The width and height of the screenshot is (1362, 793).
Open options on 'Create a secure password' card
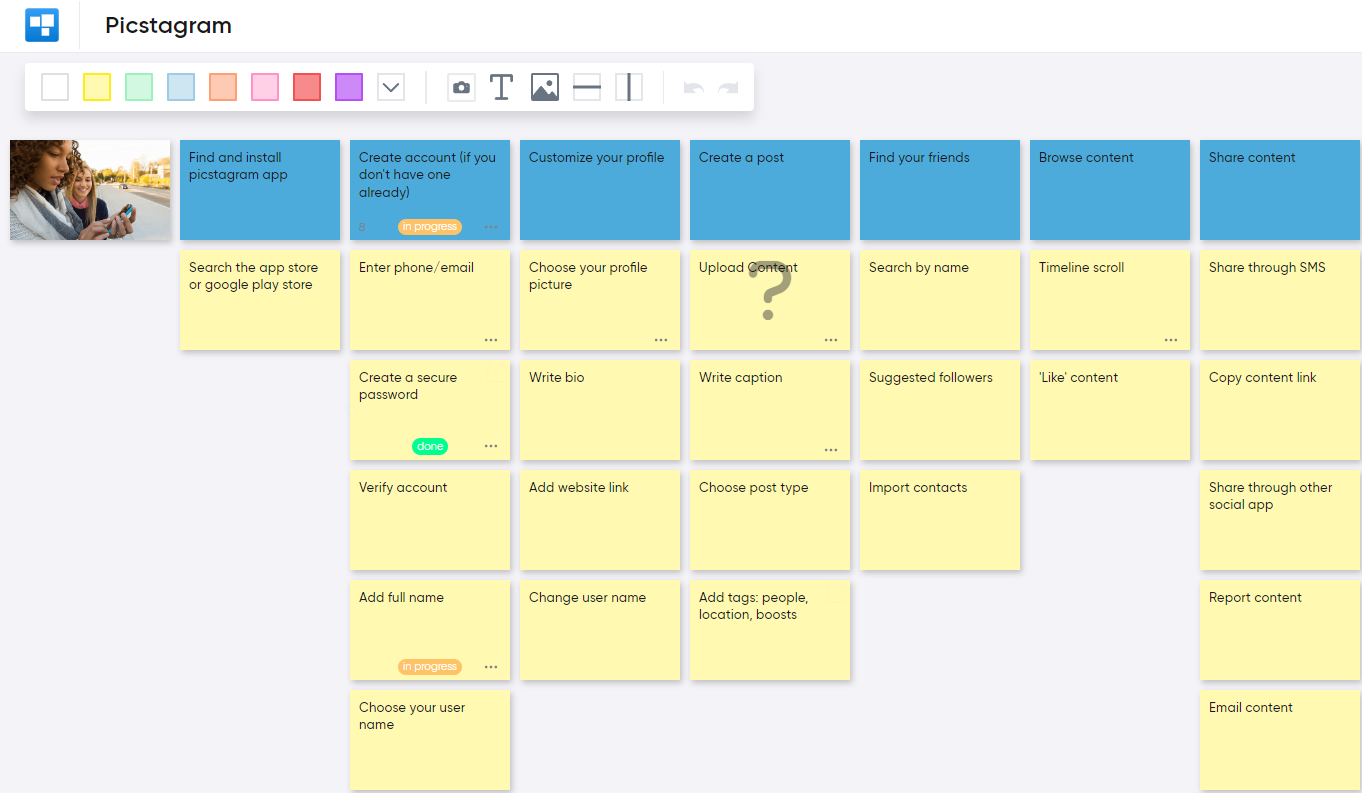click(x=491, y=446)
